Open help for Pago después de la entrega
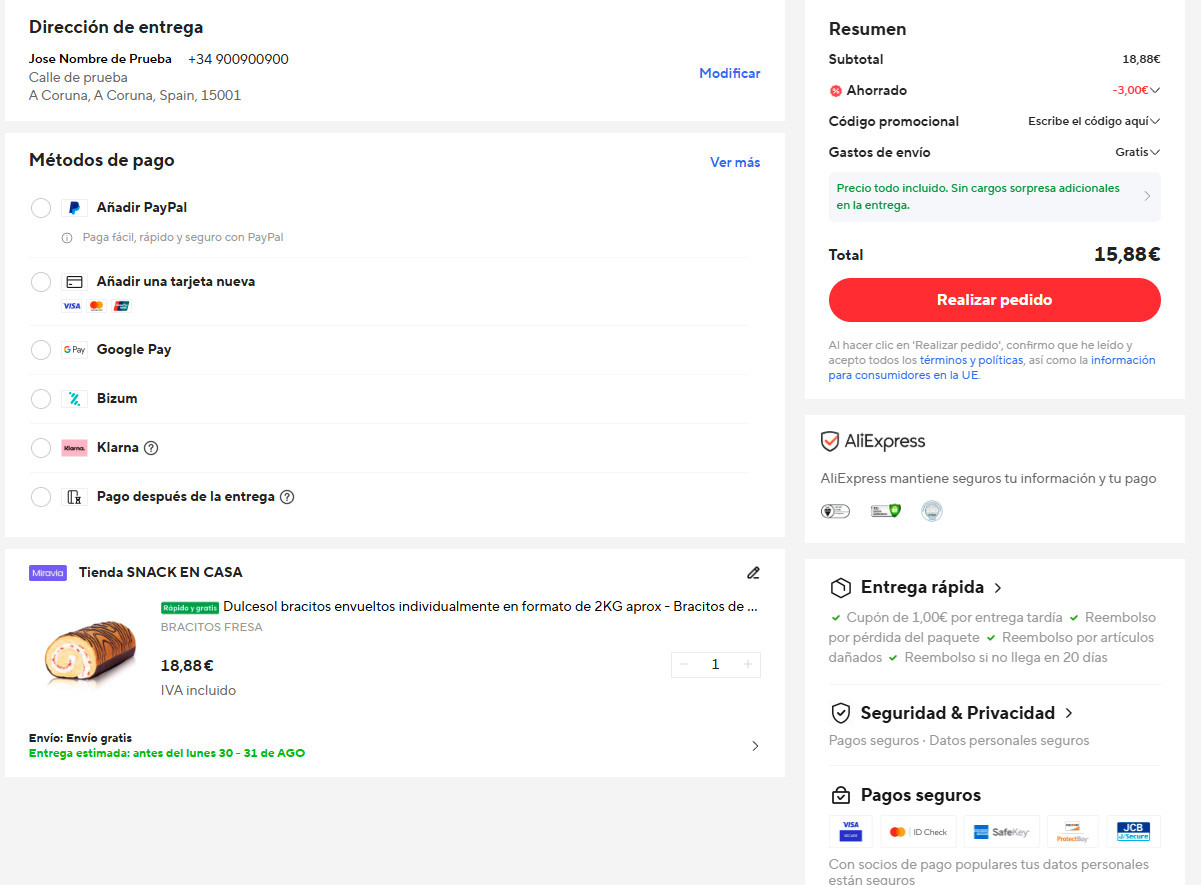 tap(287, 497)
